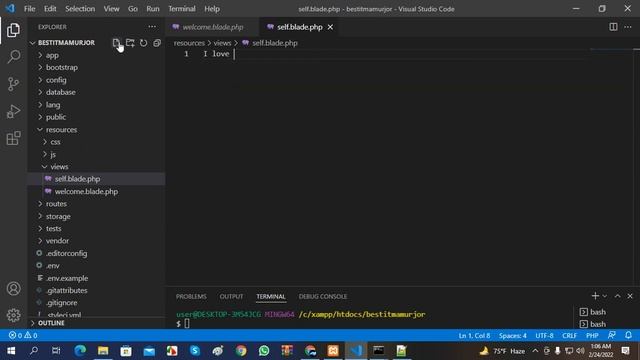Click the New File icon in explorer
Viewport: 640px width, 360px height.
(116, 43)
